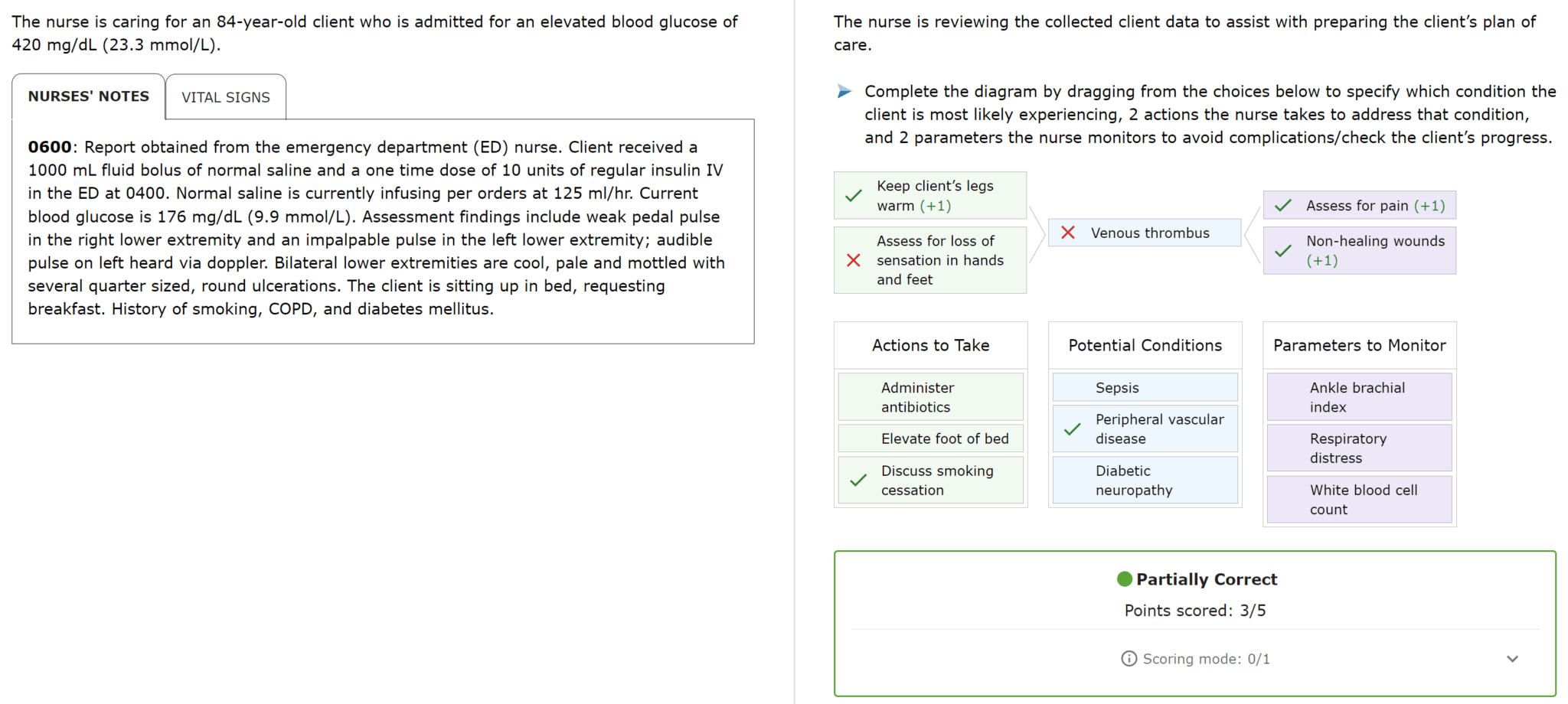This screenshot has width=1568, height=704.
Task: Select the Ankle brachial index parameter
Action: tap(1359, 396)
